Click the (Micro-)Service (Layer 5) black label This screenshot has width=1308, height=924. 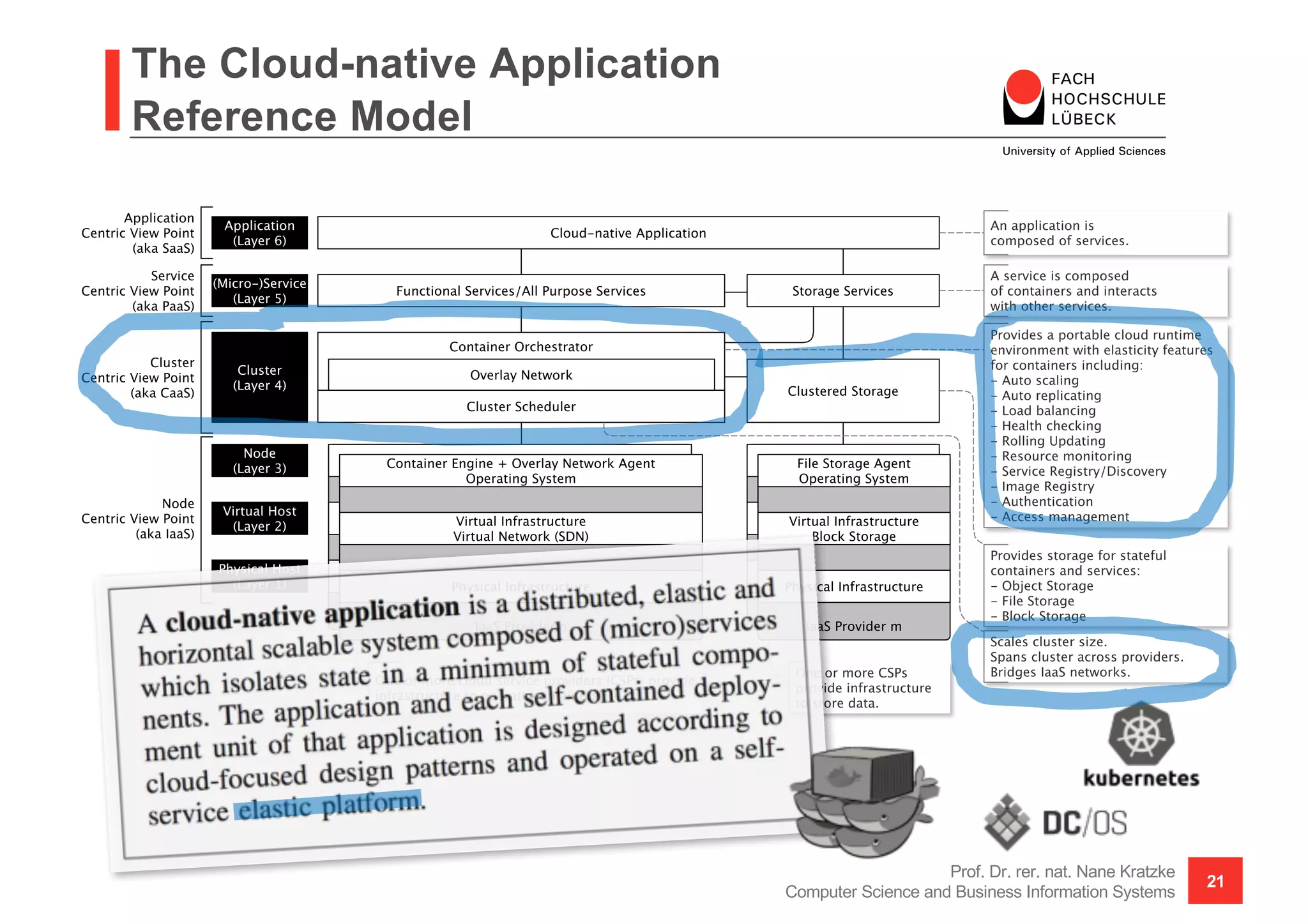click(259, 291)
